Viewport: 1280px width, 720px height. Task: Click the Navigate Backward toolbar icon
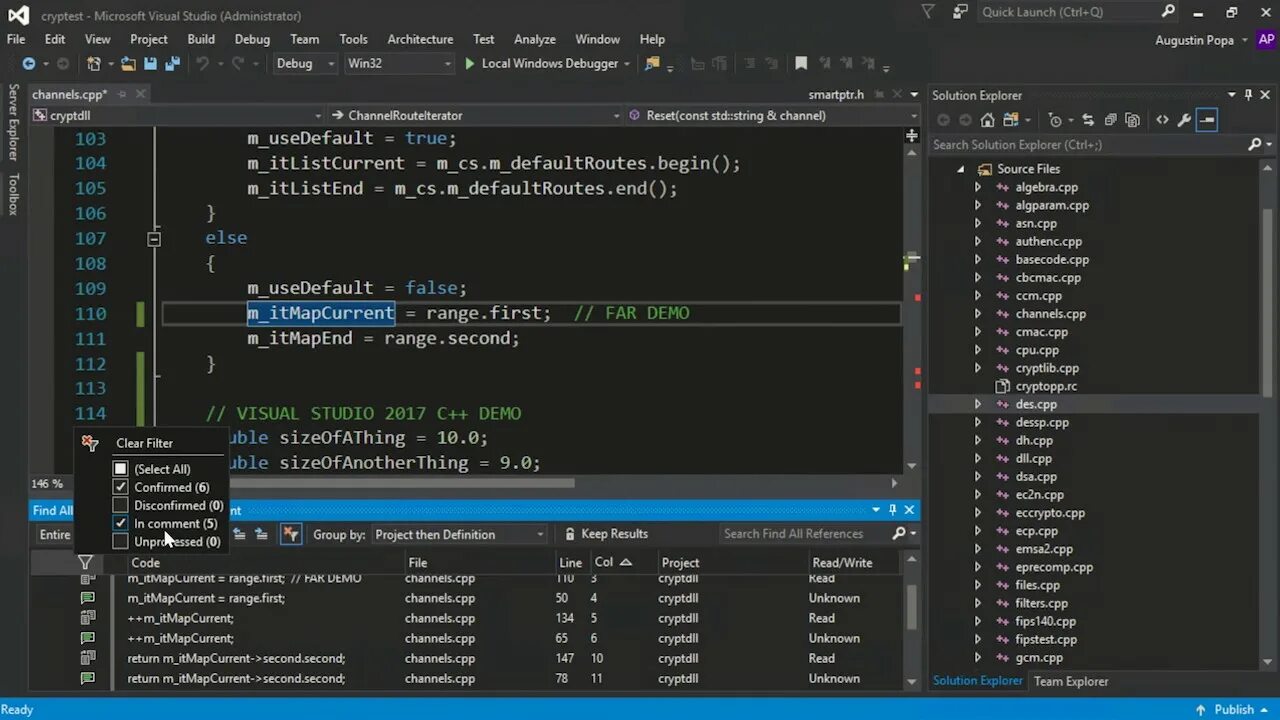29,63
